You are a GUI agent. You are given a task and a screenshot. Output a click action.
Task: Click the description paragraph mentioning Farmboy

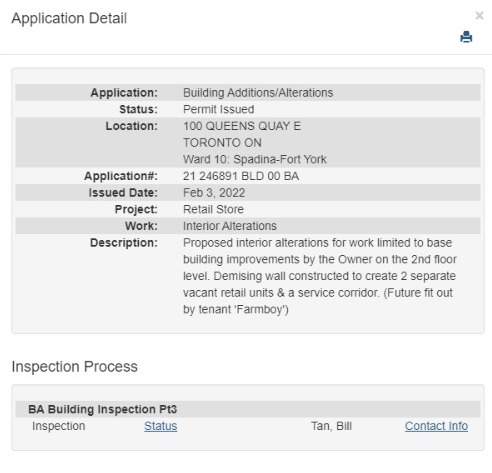point(320,276)
